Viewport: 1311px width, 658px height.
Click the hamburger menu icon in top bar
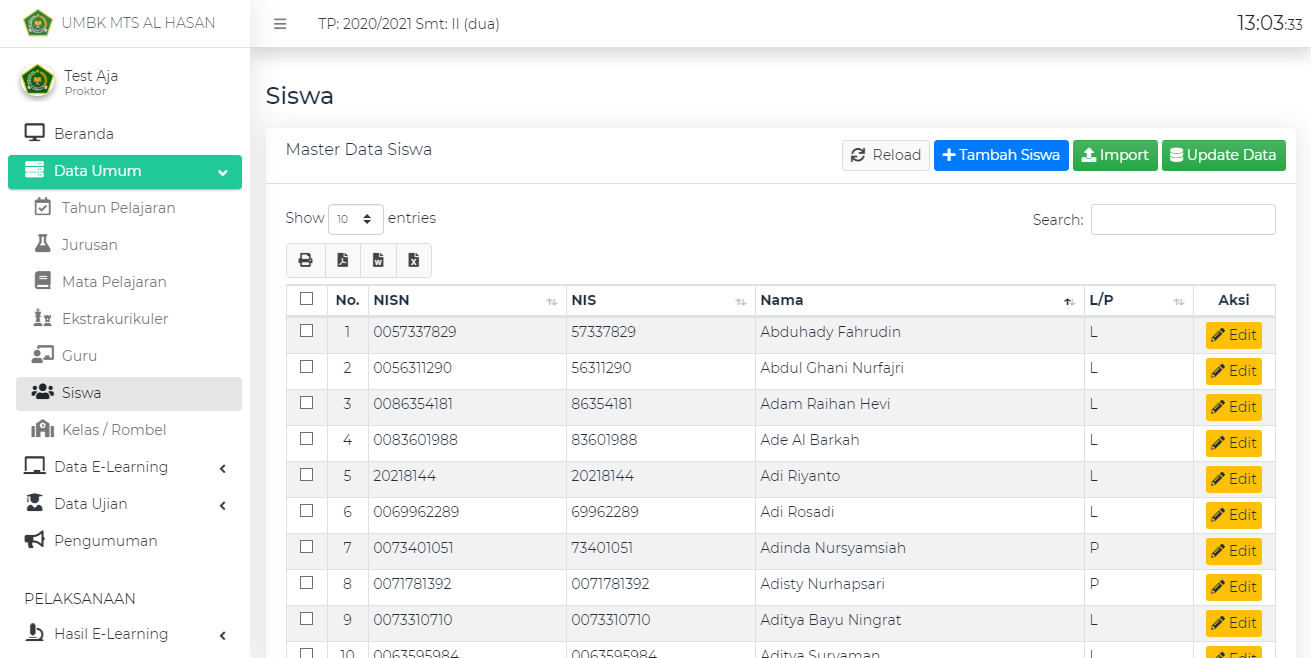click(280, 24)
